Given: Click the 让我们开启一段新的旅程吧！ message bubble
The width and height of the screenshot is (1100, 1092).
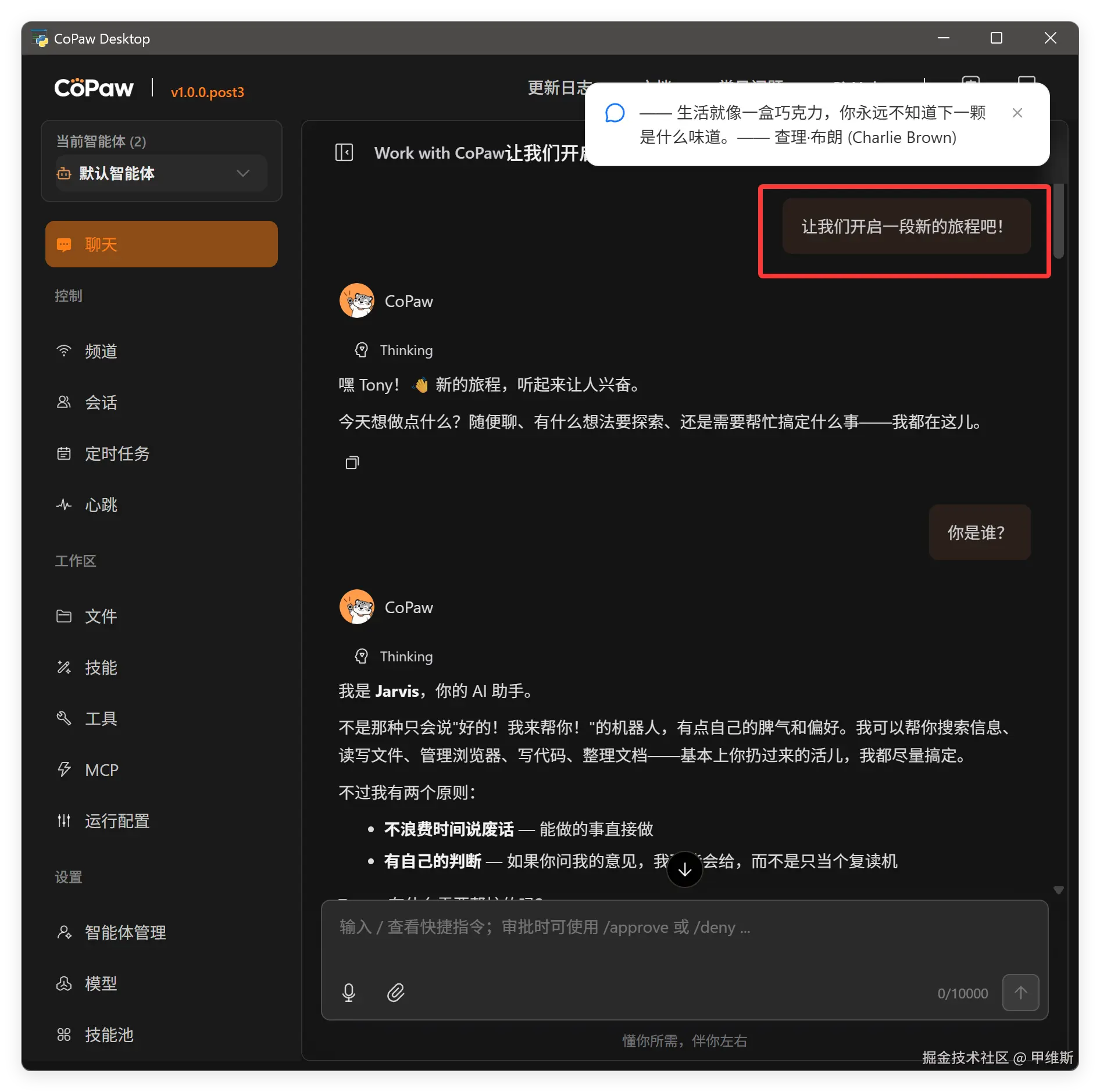Looking at the screenshot, I should [x=906, y=226].
